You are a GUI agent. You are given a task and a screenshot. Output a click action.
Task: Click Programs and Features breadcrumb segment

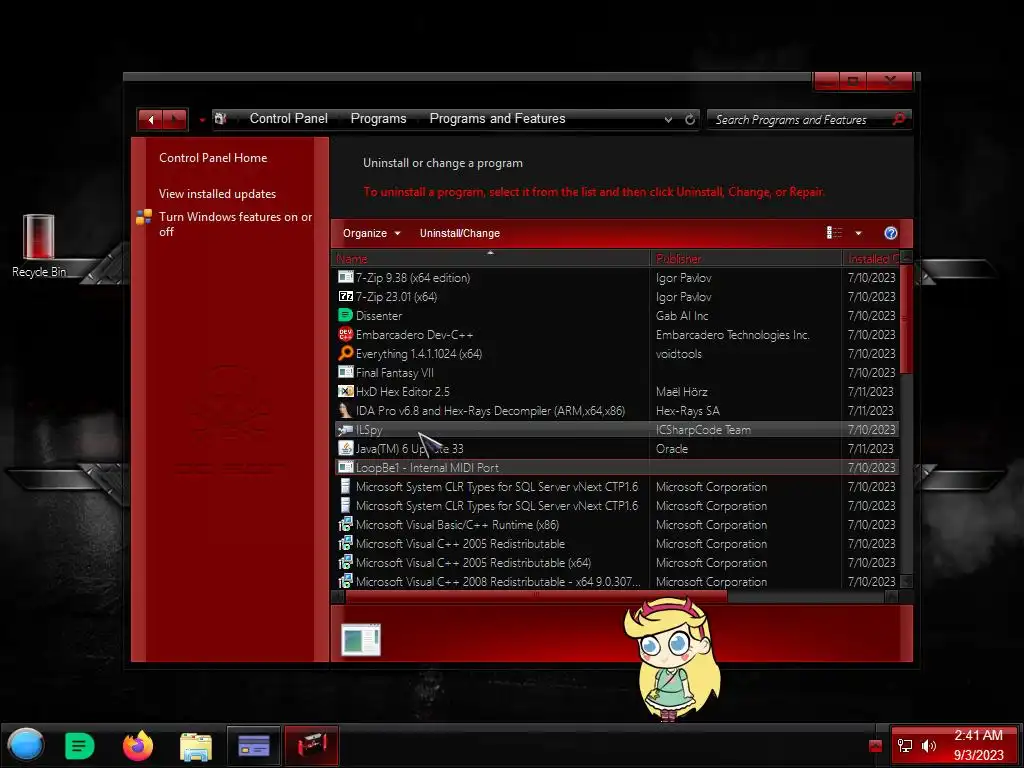[x=497, y=118]
